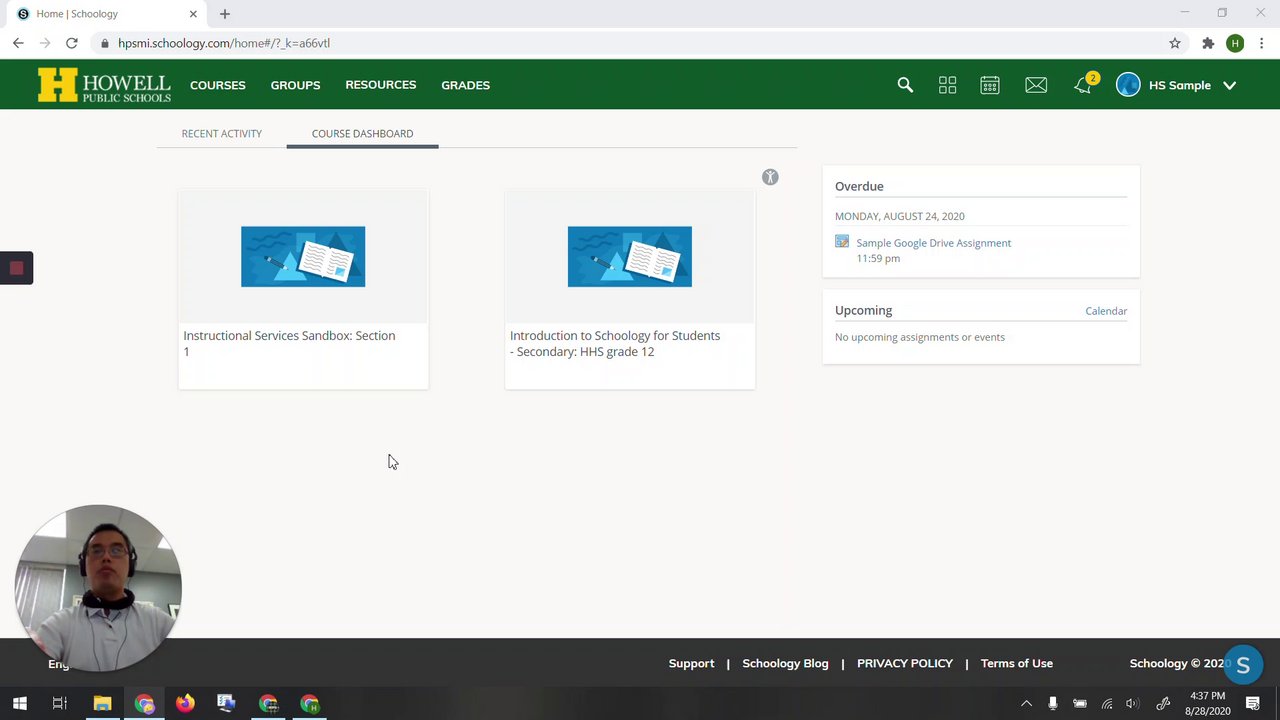Open the Grades menu
Viewport: 1280px width, 720px height.
(466, 85)
